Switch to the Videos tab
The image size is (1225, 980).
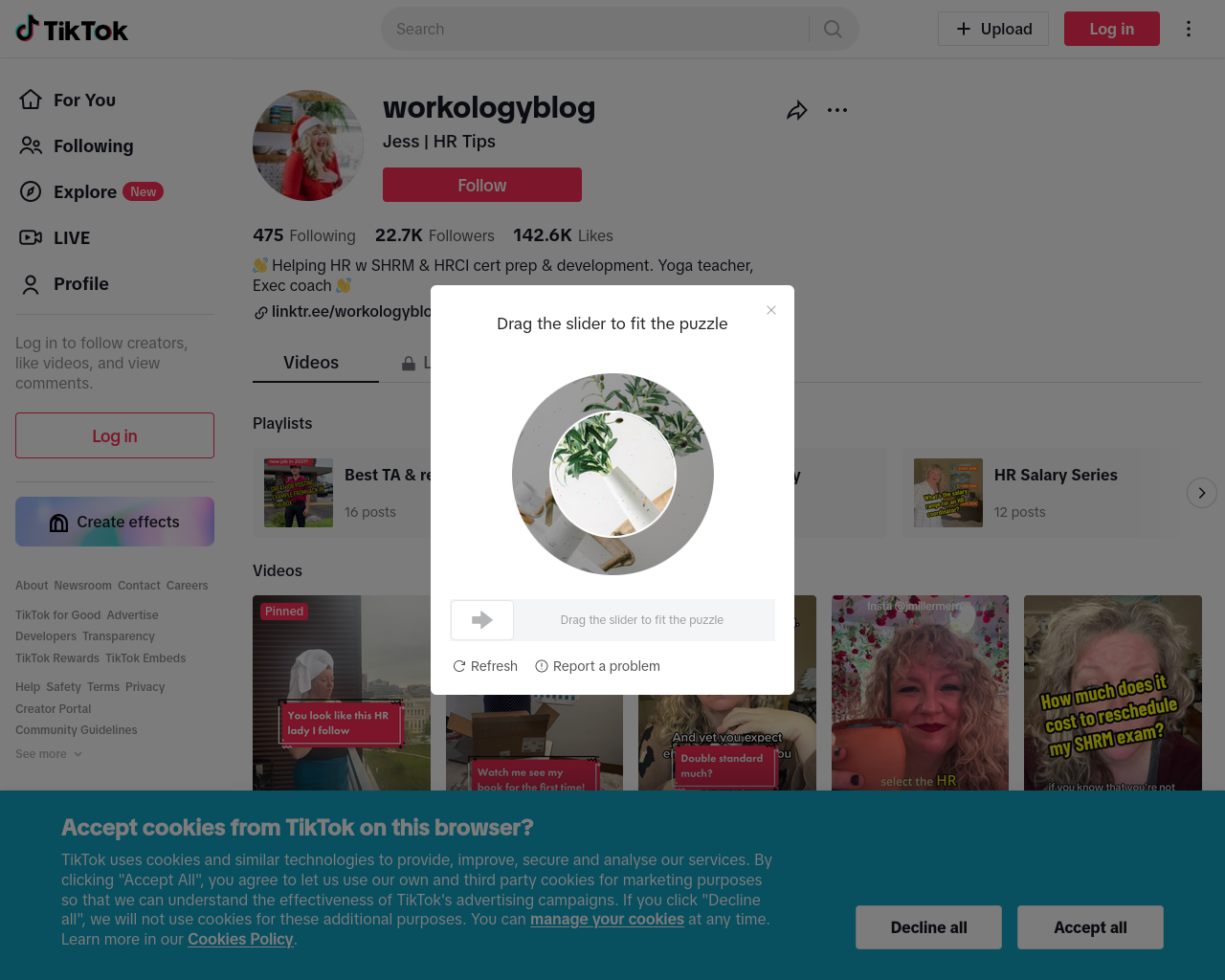click(311, 363)
